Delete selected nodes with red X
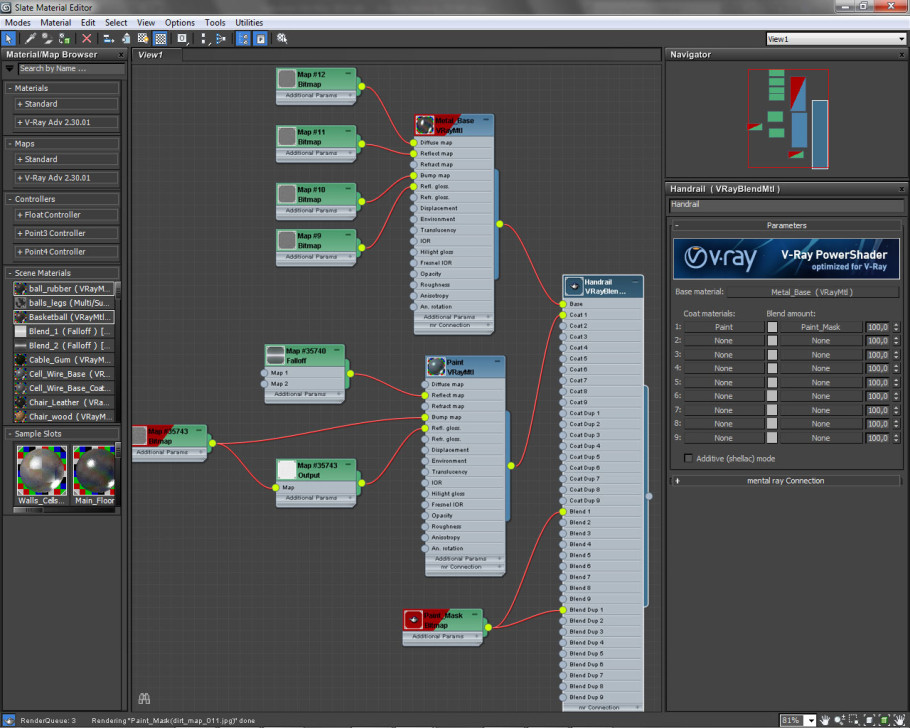Viewport: 910px width, 728px height. [x=86, y=38]
